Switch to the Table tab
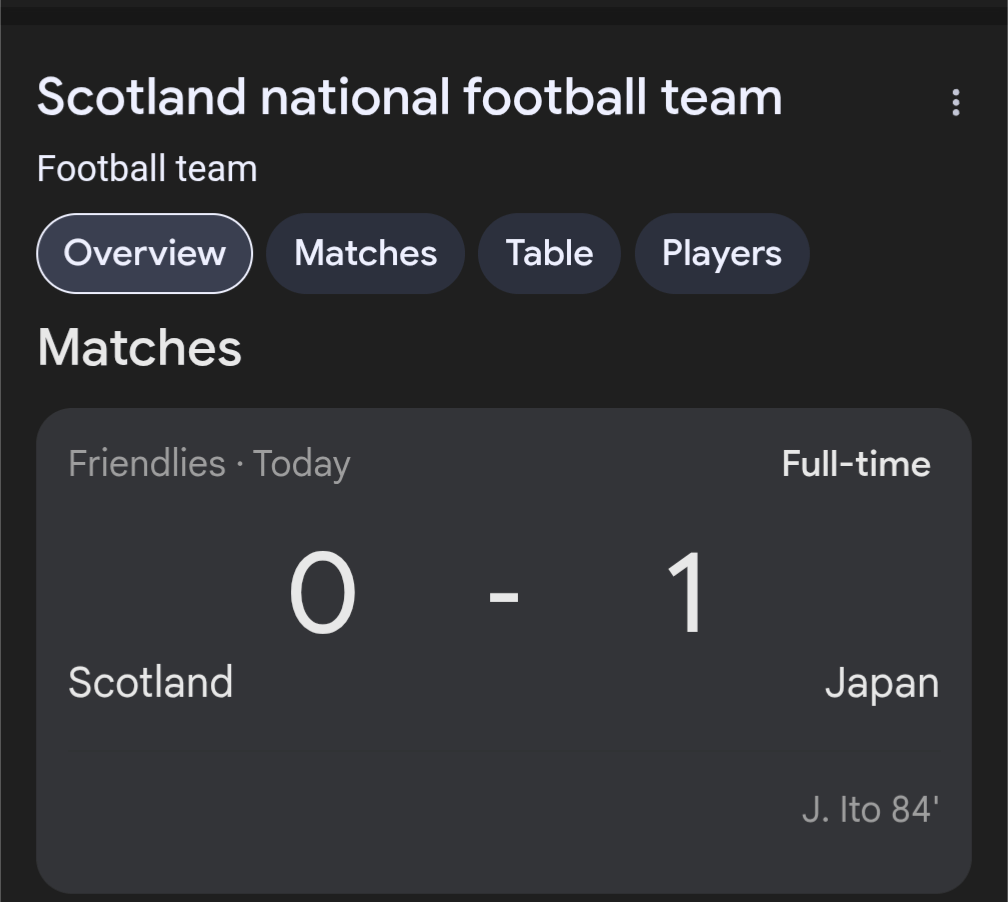The image size is (1008, 902). pos(549,253)
